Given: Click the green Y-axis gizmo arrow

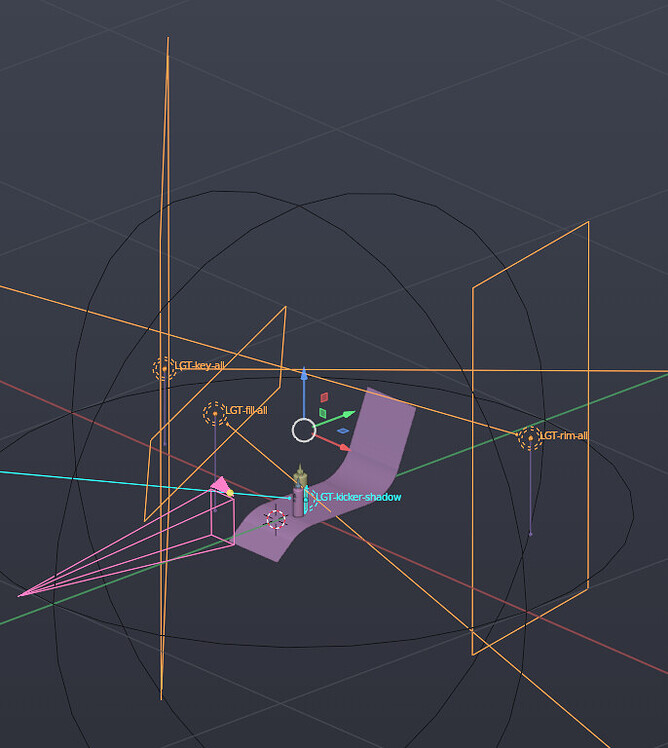Looking at the screenshot, I should point(348,414).
